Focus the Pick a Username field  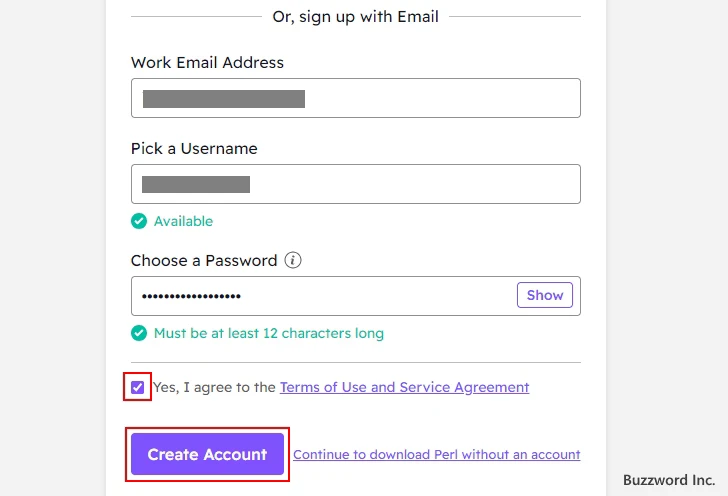point(356,184)
